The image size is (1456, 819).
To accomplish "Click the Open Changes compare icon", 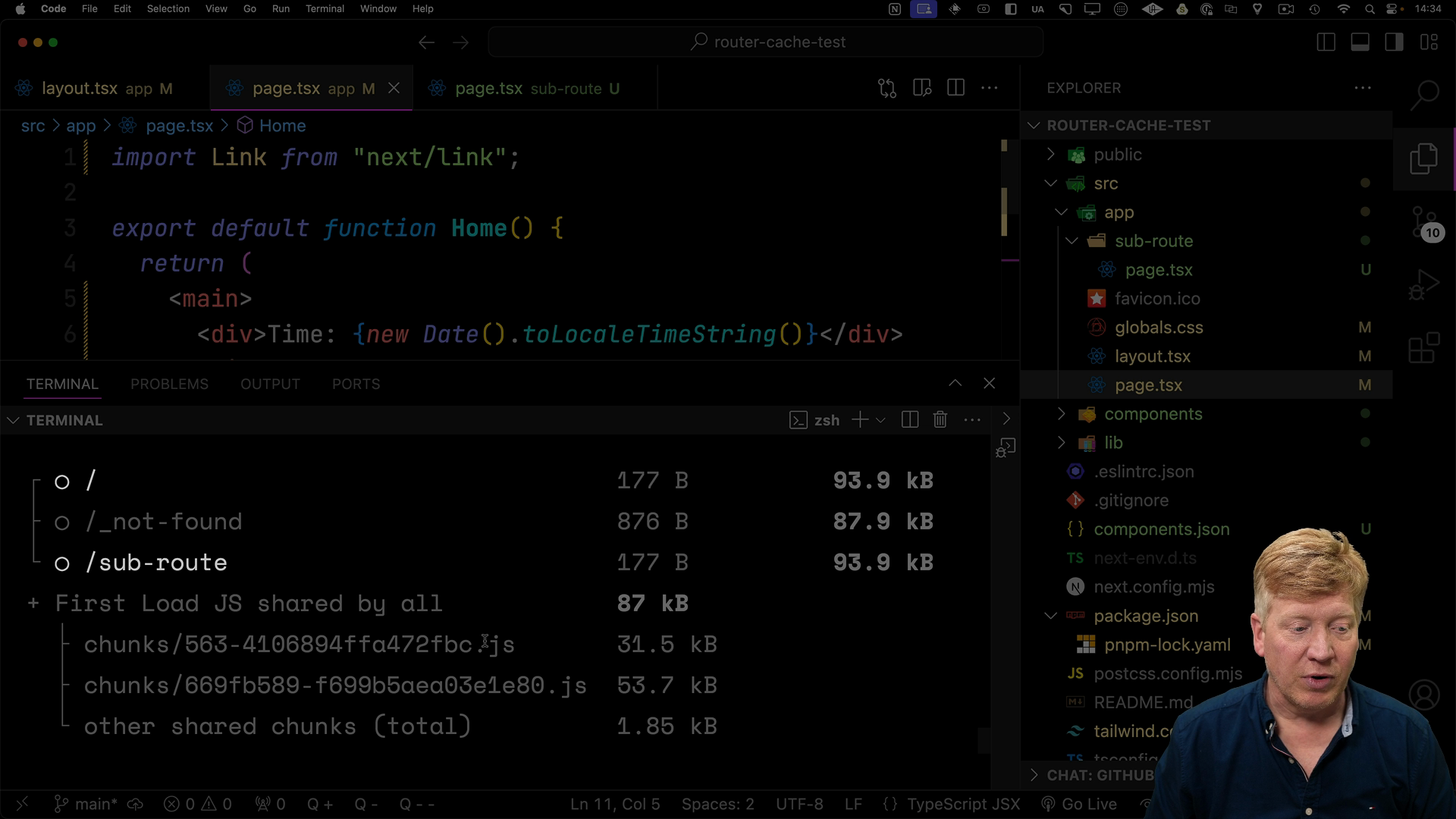I will pyautogui.click(x=887, y=88).
